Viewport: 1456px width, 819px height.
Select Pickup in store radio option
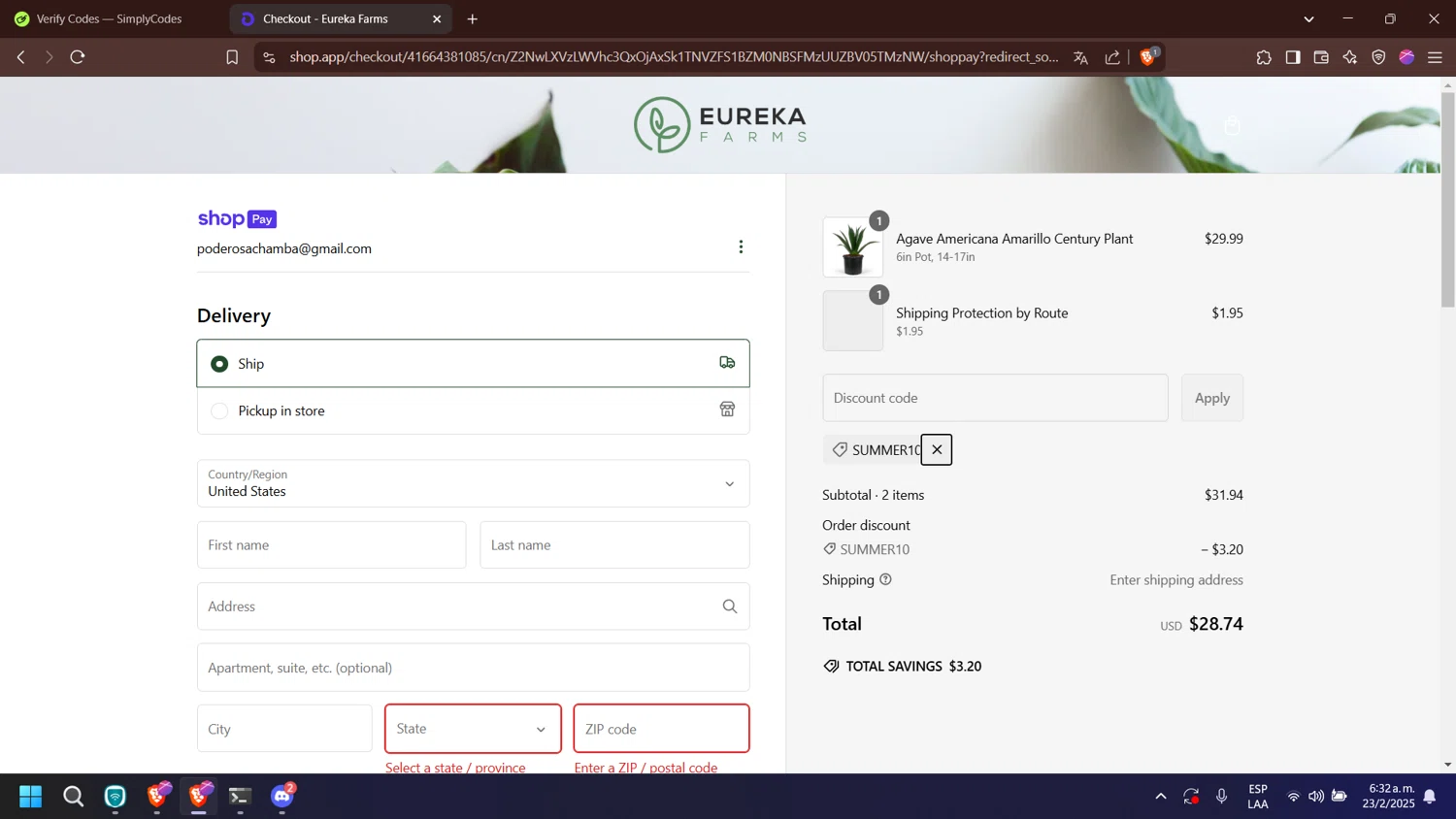pos(219,410)
